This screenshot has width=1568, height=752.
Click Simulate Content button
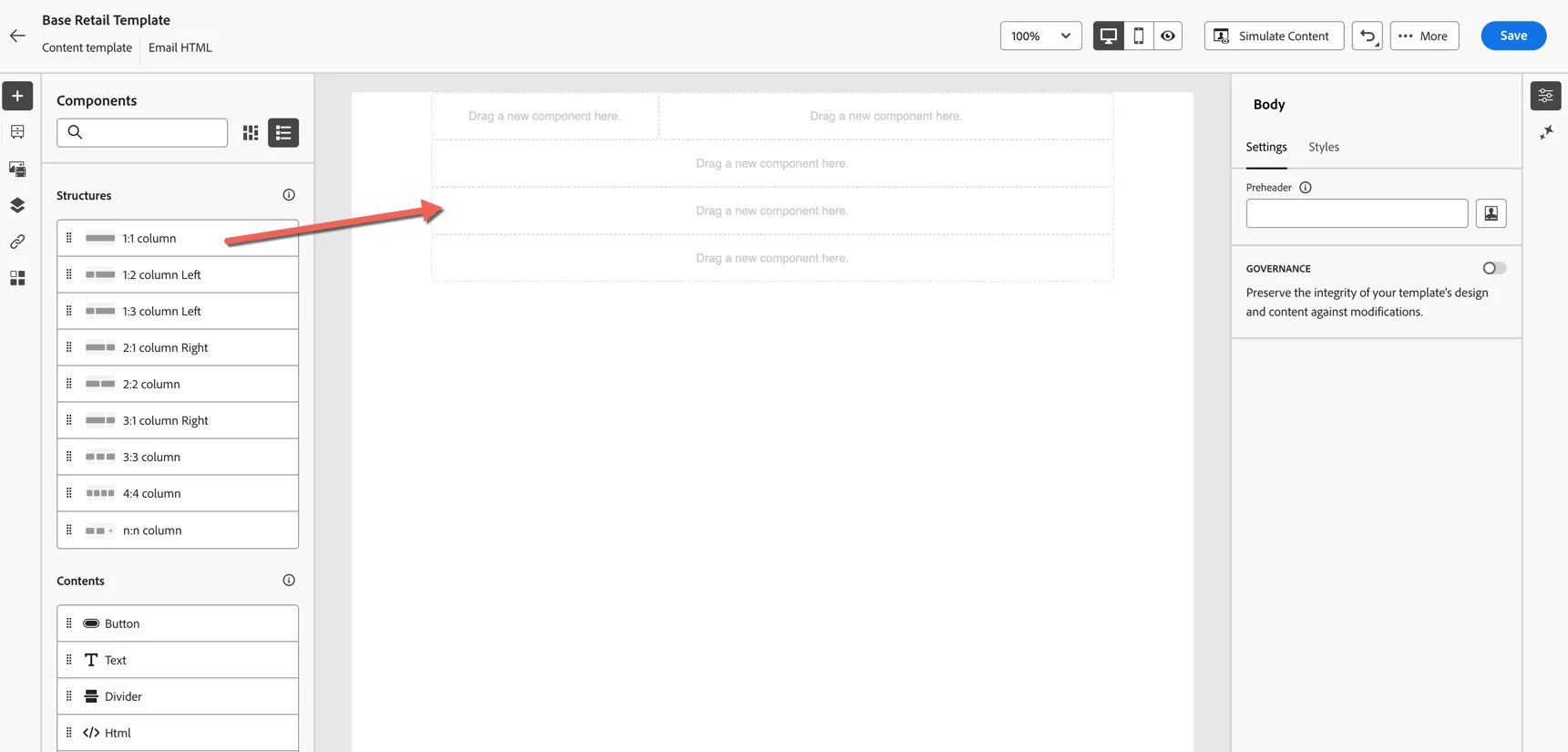tap(1275, 36)
